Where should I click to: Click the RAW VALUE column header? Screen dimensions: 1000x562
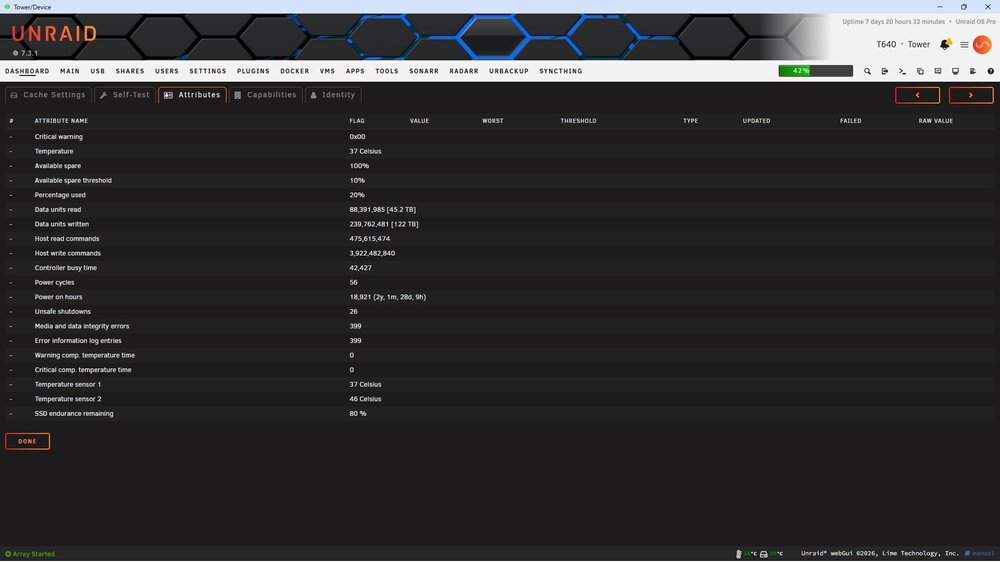pyautogui.click(x=936, y=121)
